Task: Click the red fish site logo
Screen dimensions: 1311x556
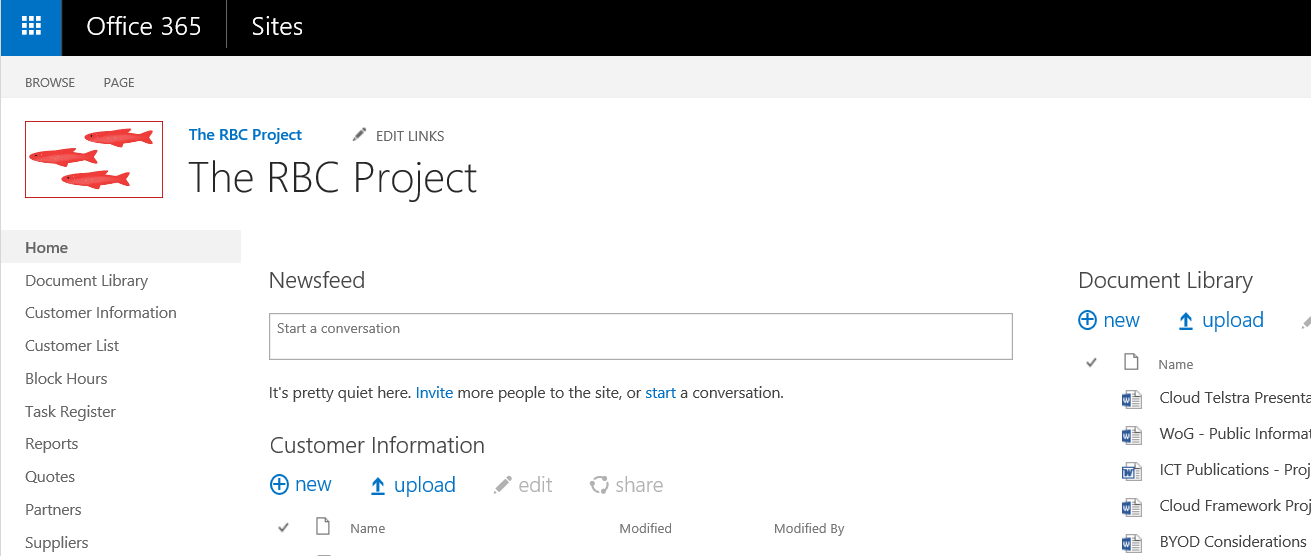Action: [x=94, y=159]
